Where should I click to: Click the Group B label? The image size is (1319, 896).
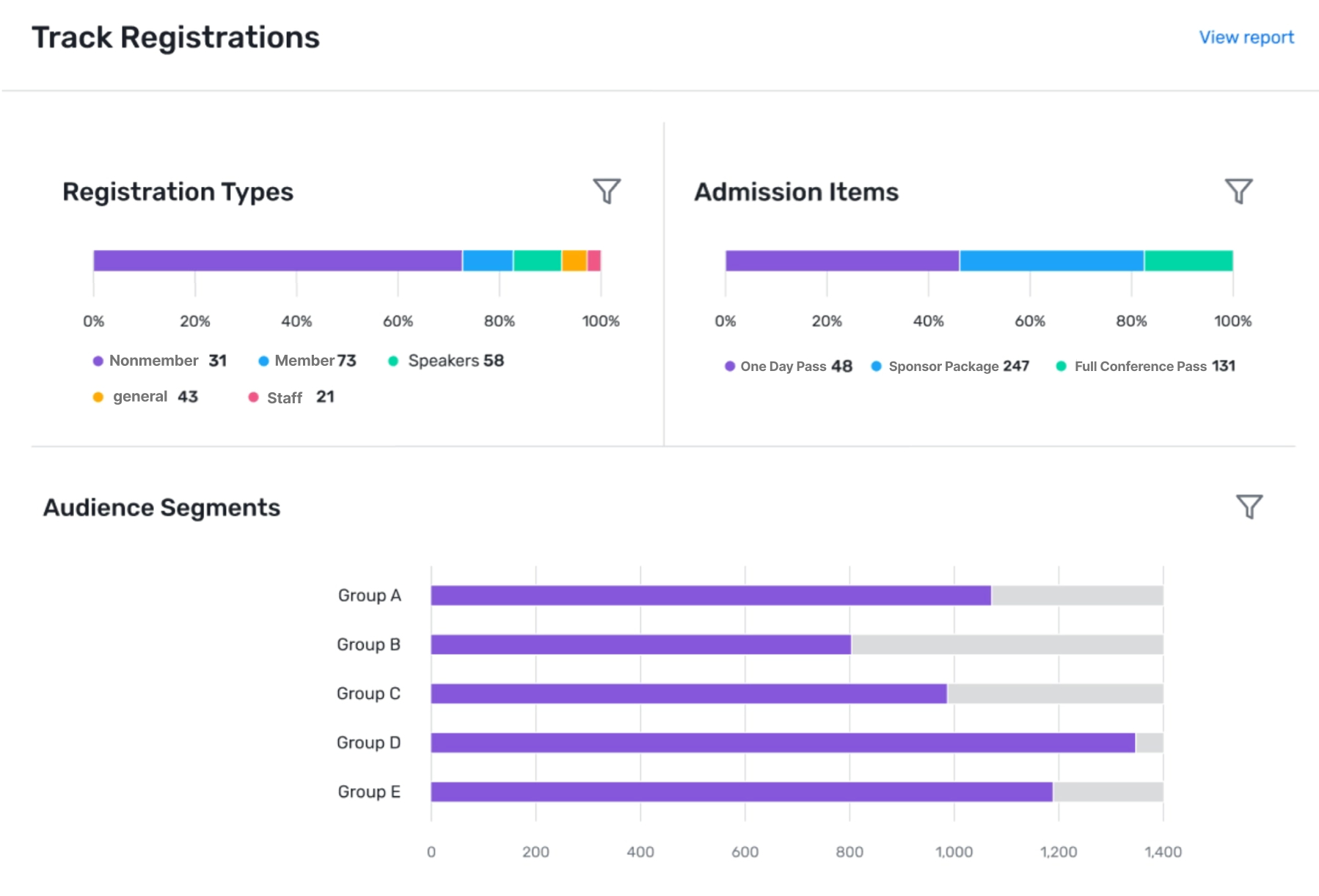click(x=368, y=645)
